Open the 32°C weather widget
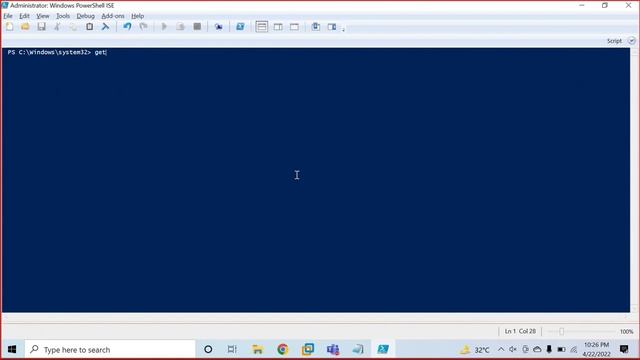 point(475,350)
